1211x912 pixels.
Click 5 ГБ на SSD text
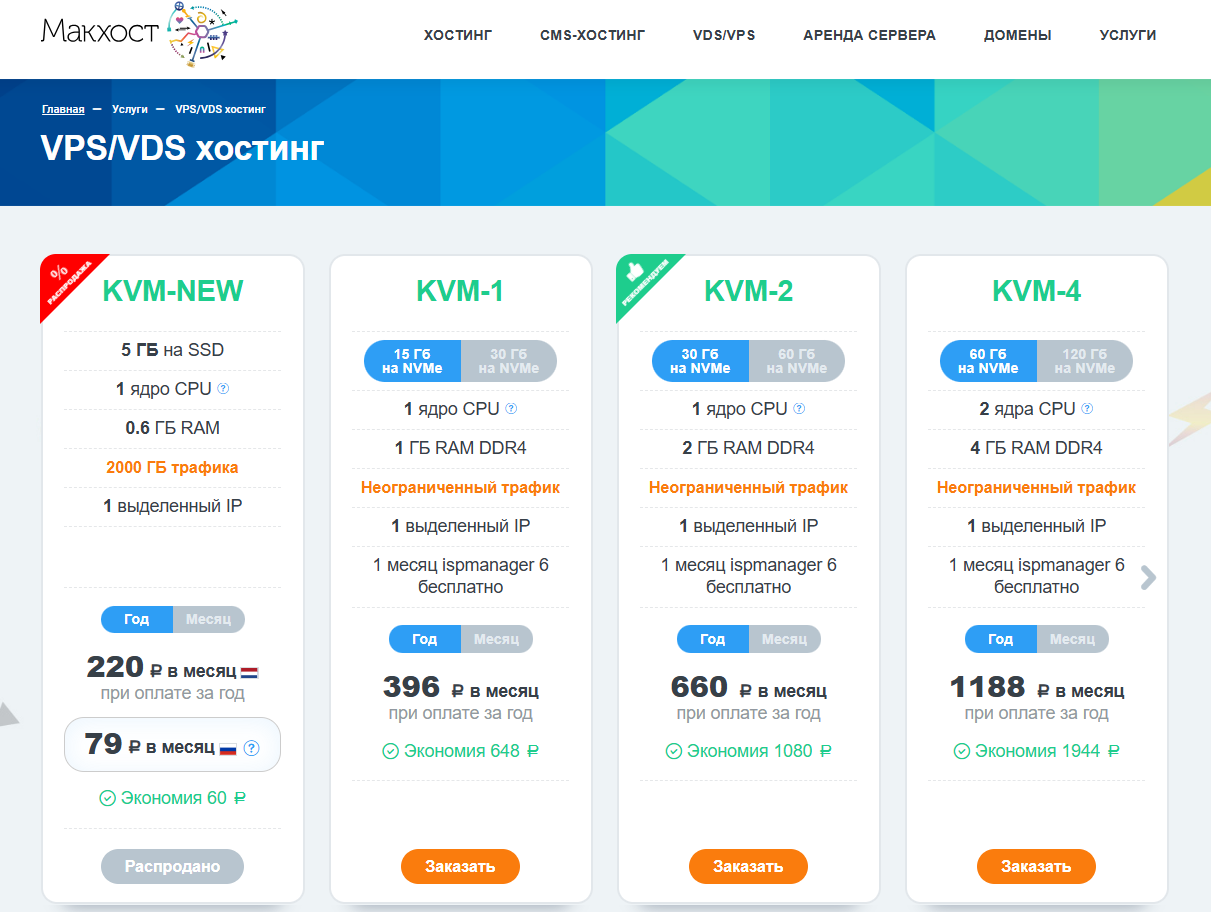tap(172, 350)
